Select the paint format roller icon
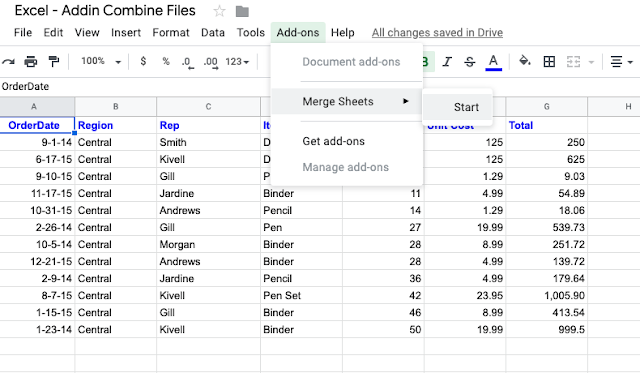Viewport: 640px width, 373px height. click(53, 62)
